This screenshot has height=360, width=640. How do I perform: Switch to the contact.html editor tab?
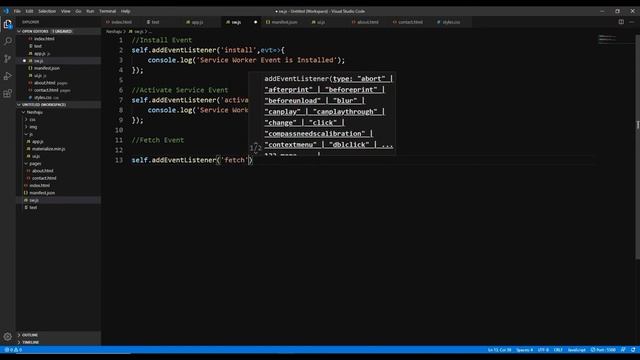point(410,22)
